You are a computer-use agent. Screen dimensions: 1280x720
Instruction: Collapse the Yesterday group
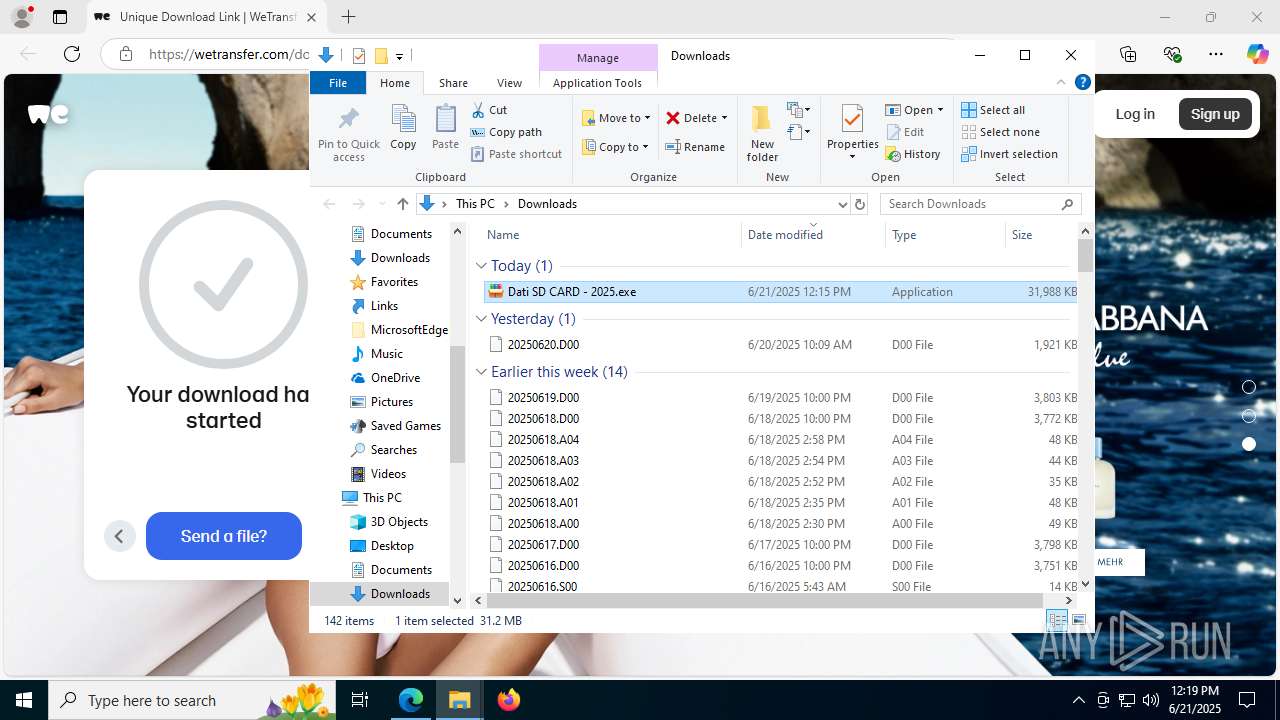coord(481,319)
